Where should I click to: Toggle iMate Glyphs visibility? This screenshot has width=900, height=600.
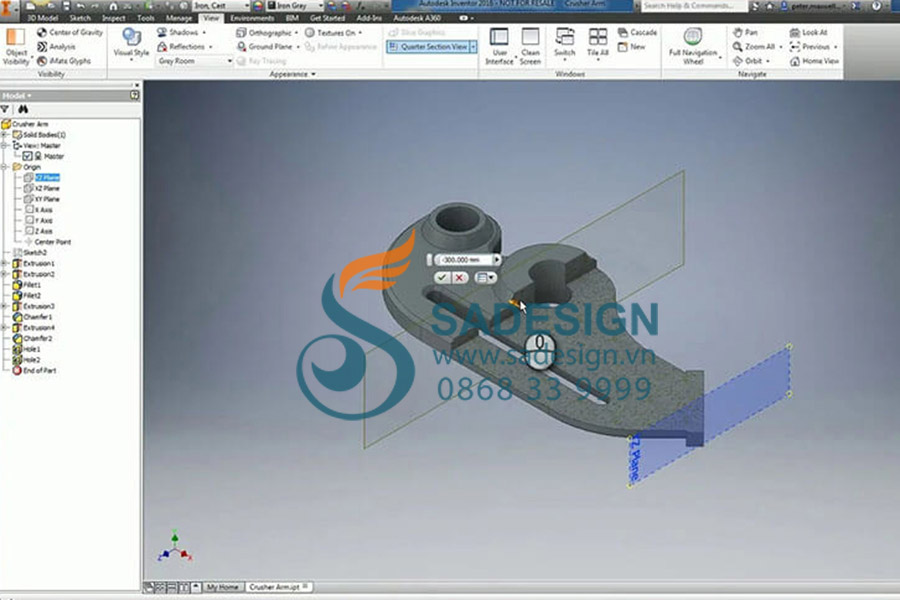(64, 61)
